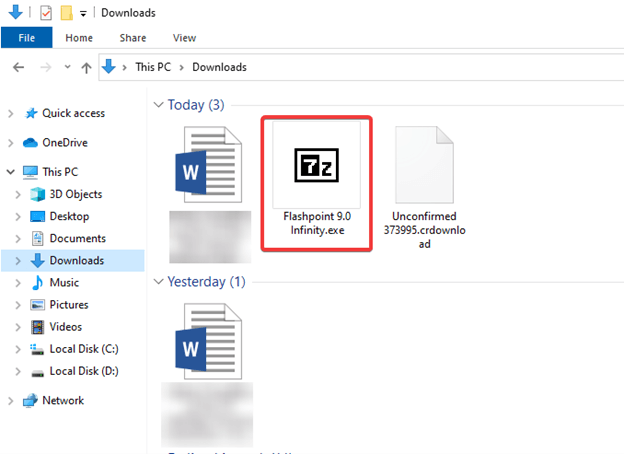The height and width of the screenshot is (454, 624).
Task: Click the Back navigation arrow
Action: [x=18, y=67]
